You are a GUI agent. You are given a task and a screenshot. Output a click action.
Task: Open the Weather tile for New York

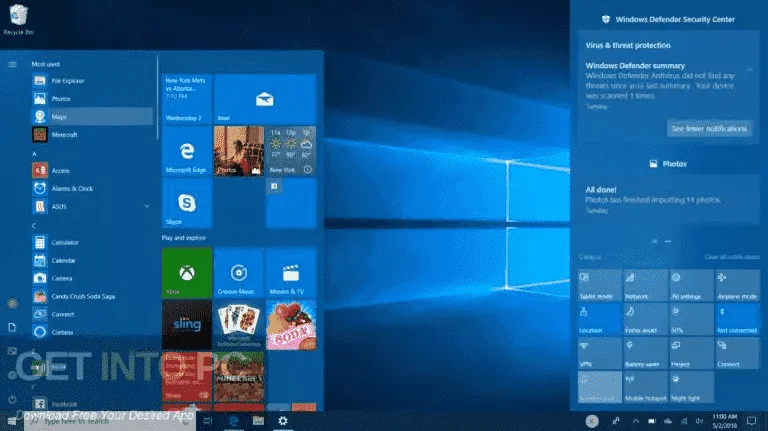pos(291,151)
